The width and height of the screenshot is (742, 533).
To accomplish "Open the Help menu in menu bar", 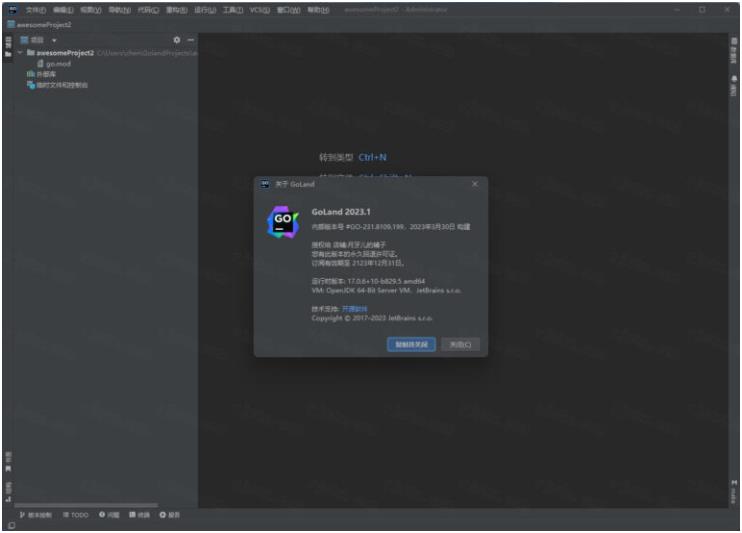I will [318, 10].
